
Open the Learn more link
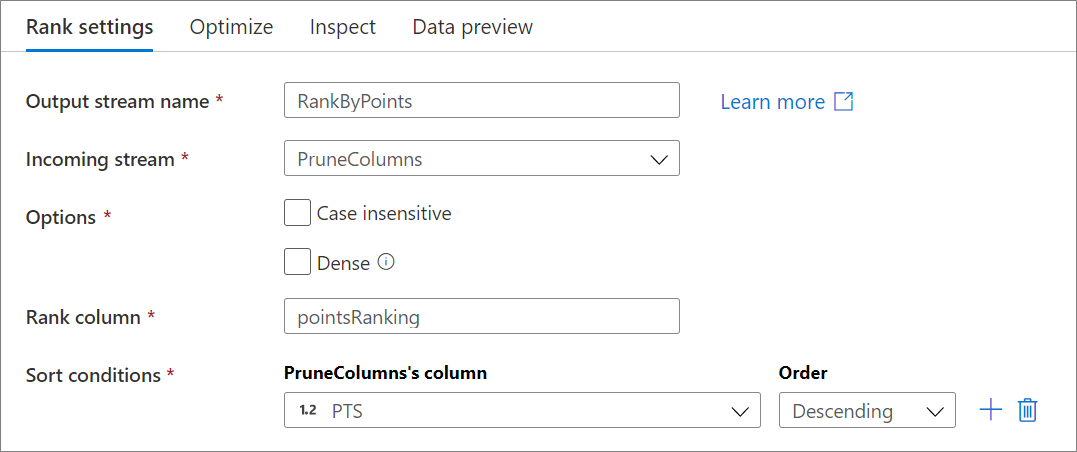pyautogui.click(x=773, y=102)
